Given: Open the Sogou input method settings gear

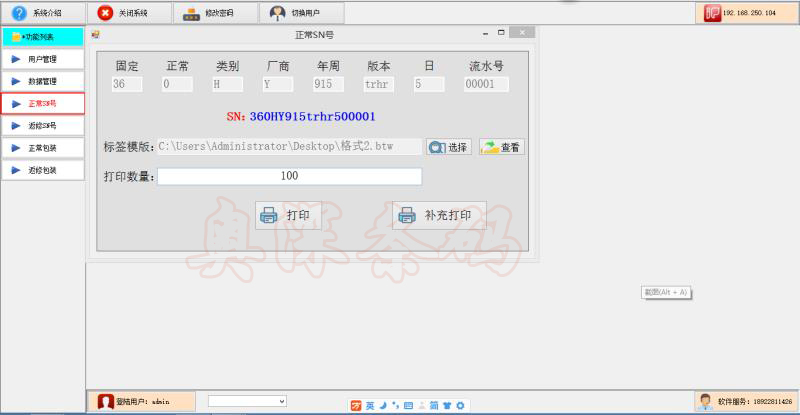Looking at the screenshot, I should pos(460,405).
